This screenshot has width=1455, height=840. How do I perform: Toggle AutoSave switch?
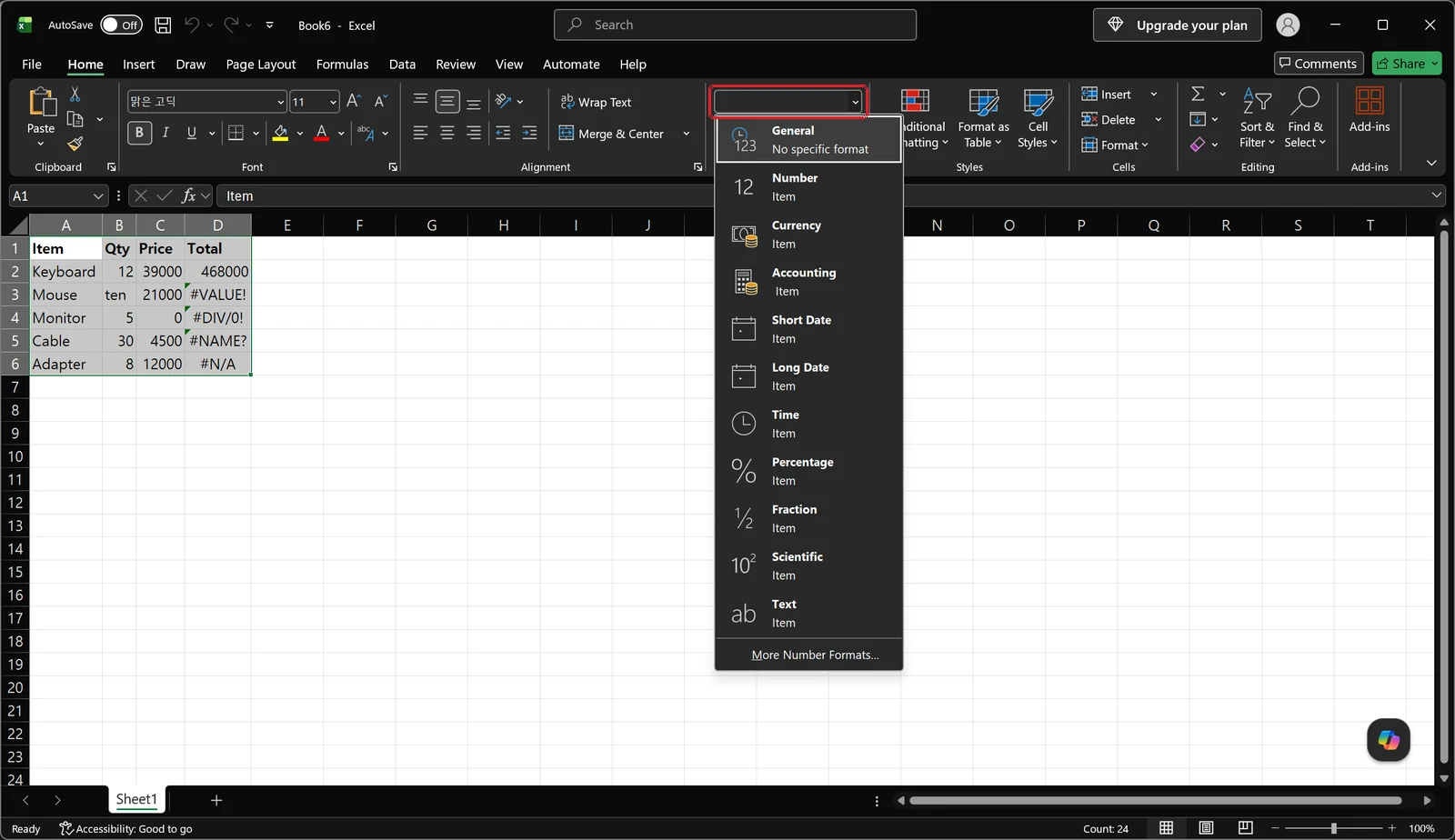(x=121, y=25)
